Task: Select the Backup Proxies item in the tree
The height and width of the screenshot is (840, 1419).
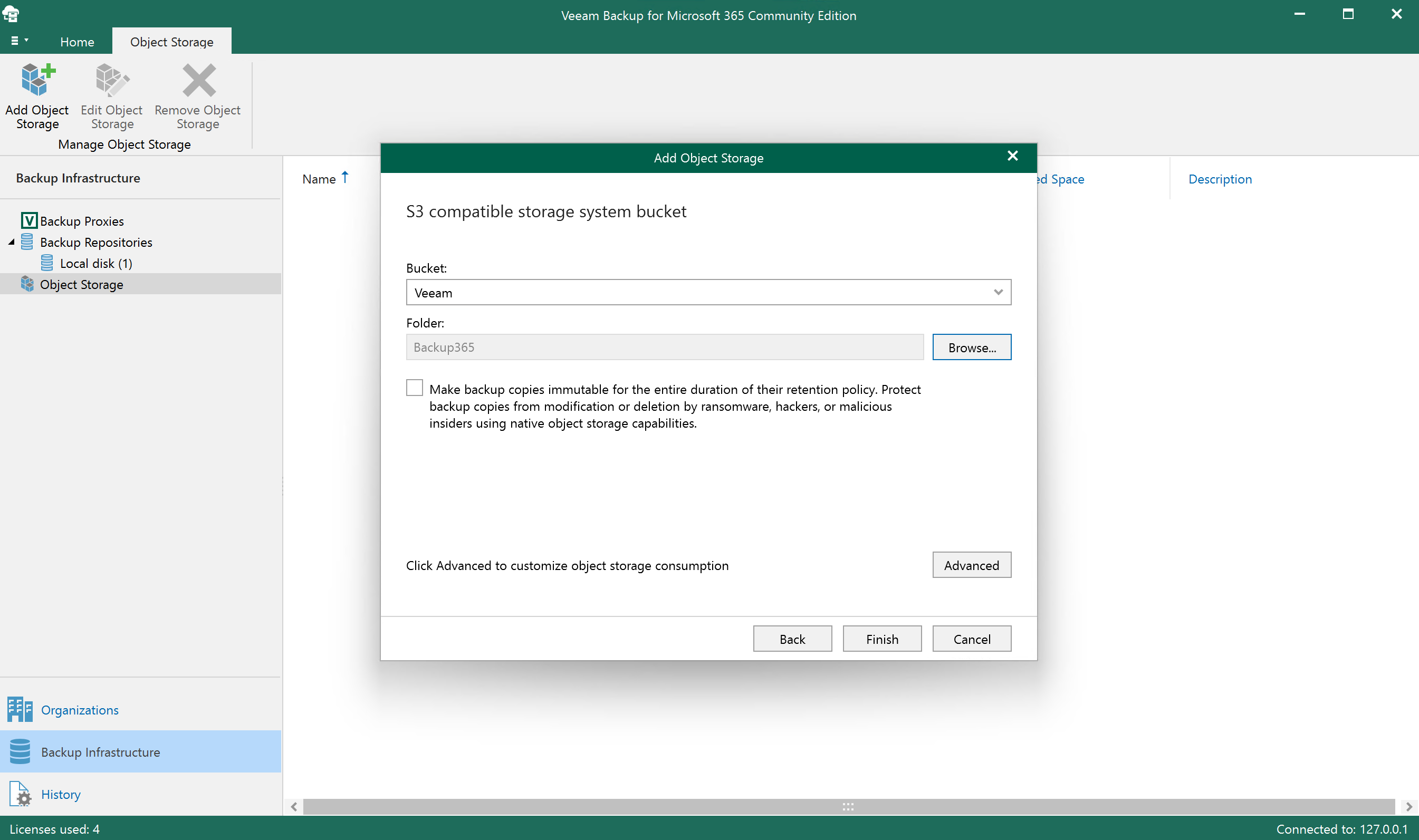Action: (82, 221)
